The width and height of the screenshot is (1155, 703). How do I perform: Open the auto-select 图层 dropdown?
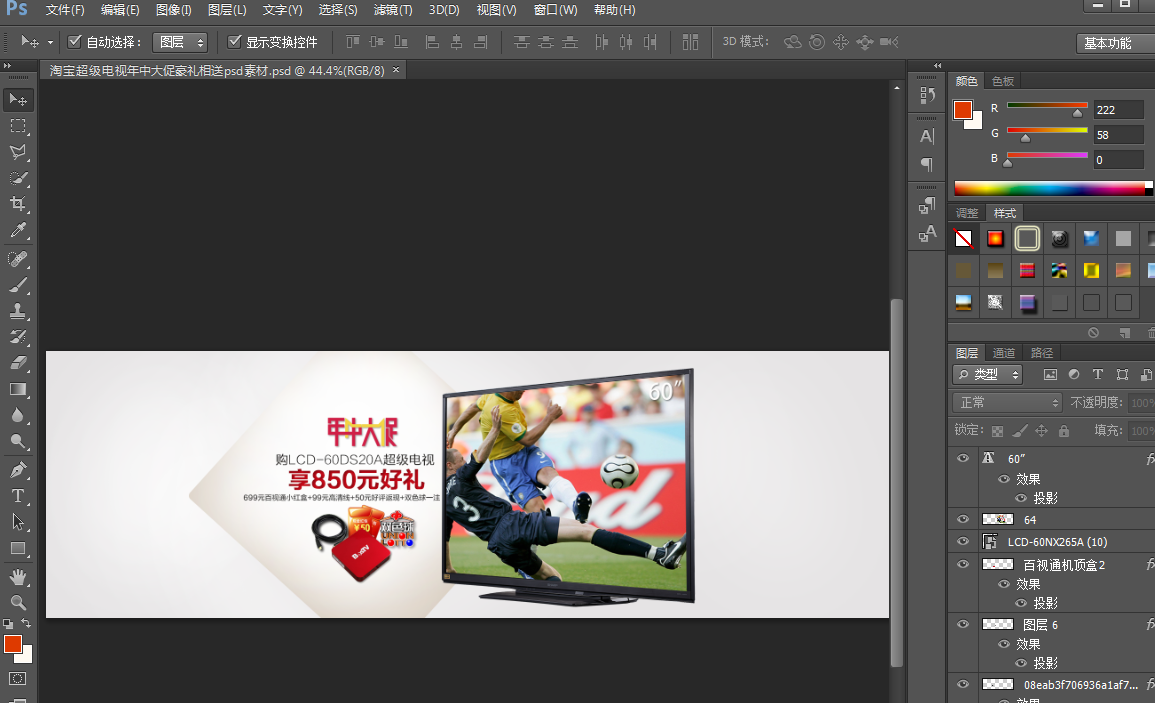pyautogui.click(x=180, y=42)
